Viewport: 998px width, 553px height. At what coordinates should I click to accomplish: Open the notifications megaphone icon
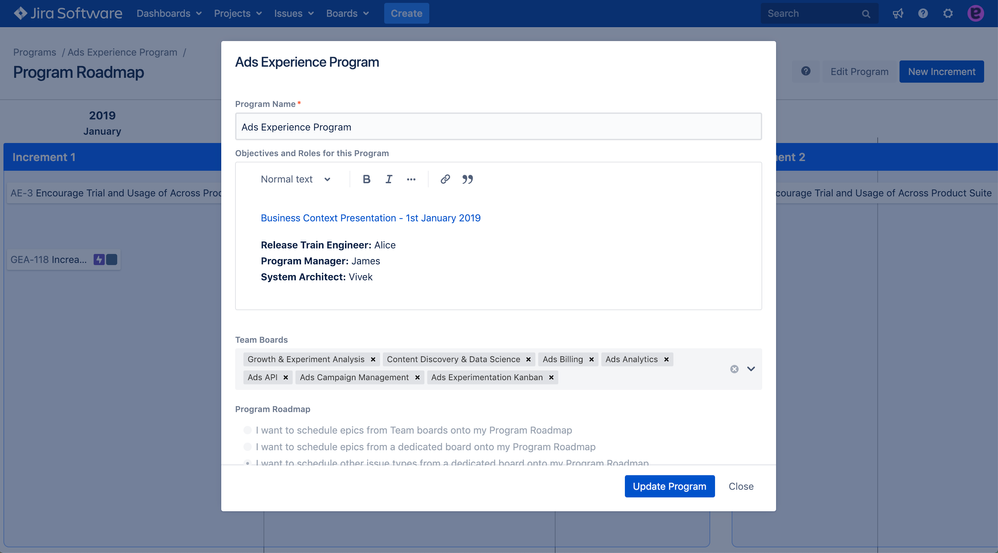898,13
